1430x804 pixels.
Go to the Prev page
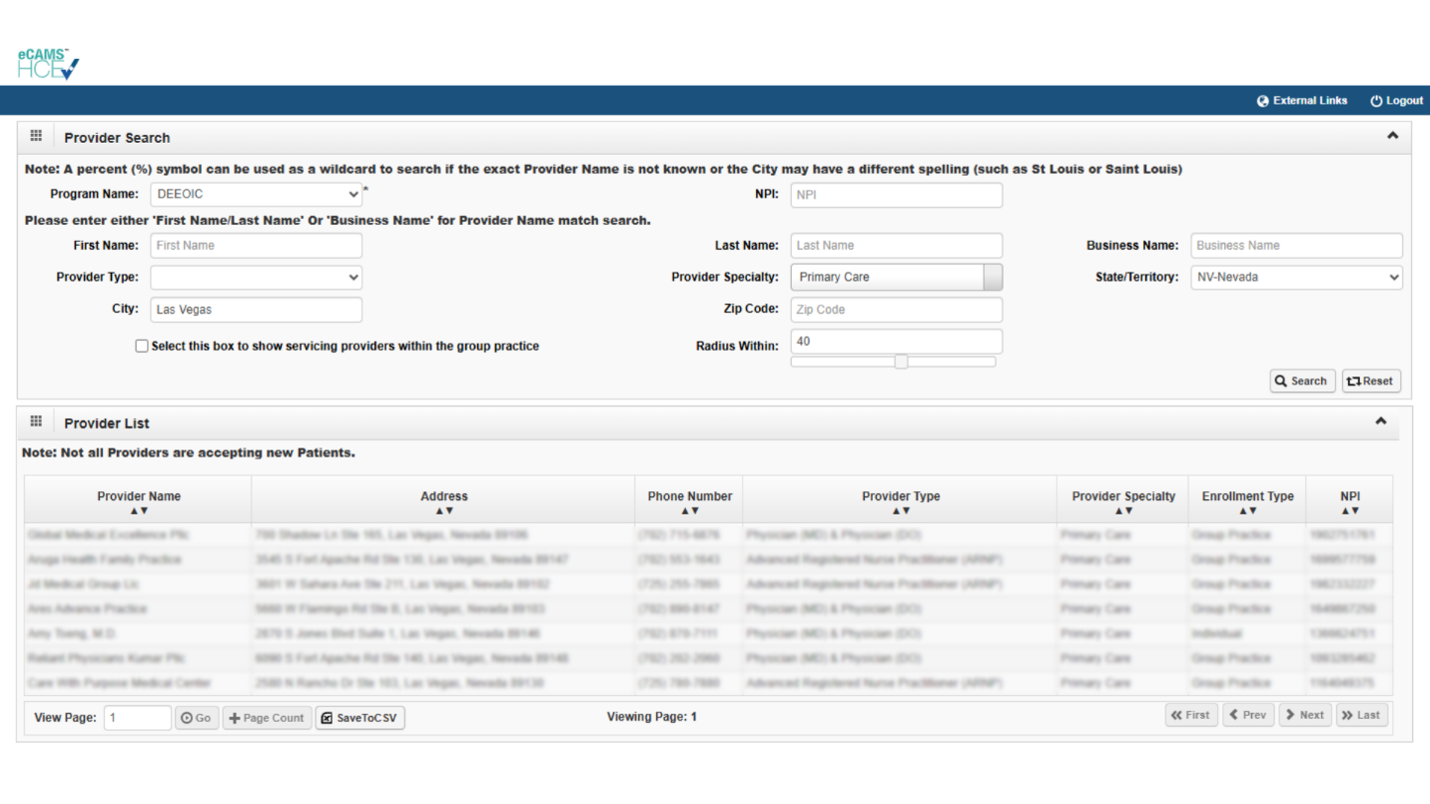click(1248, 715)
